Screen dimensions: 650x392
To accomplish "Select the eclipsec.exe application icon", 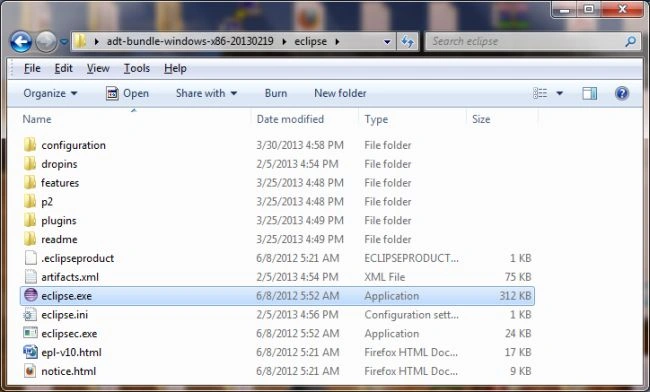I will [x=31, y=333].
